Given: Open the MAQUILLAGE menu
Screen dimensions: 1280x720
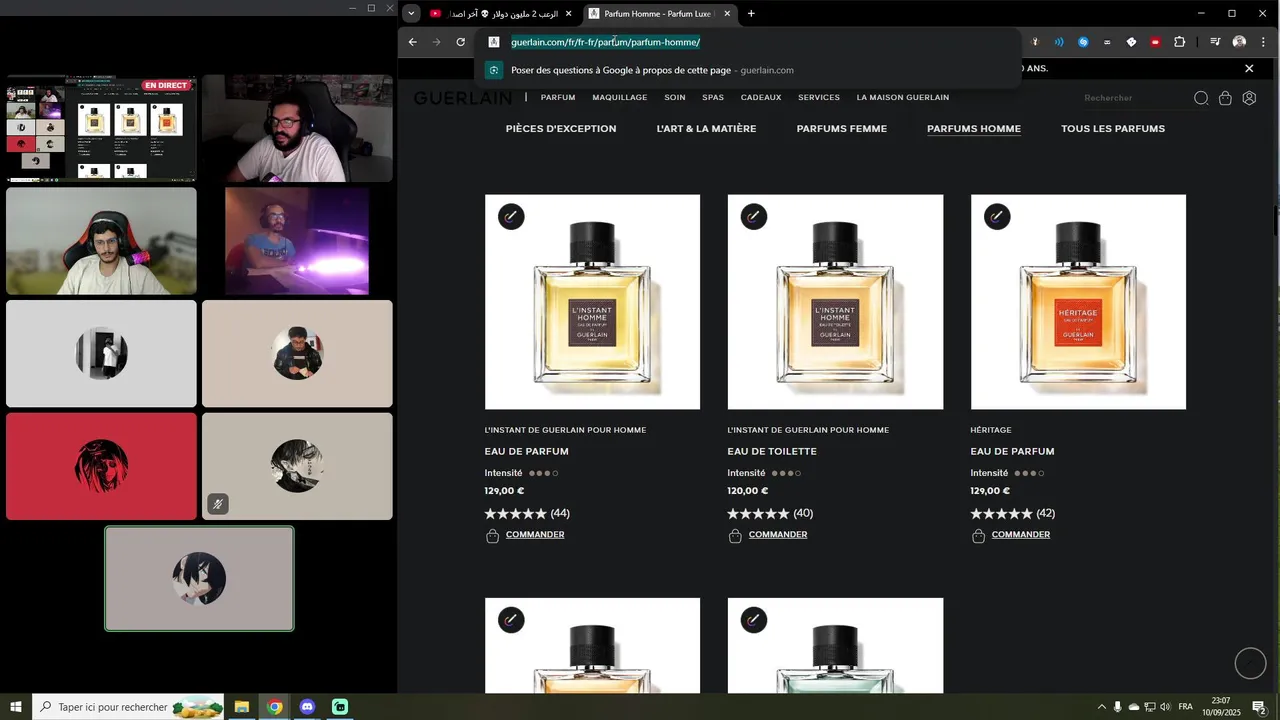Looking at the screenshot, I should 620,98.
